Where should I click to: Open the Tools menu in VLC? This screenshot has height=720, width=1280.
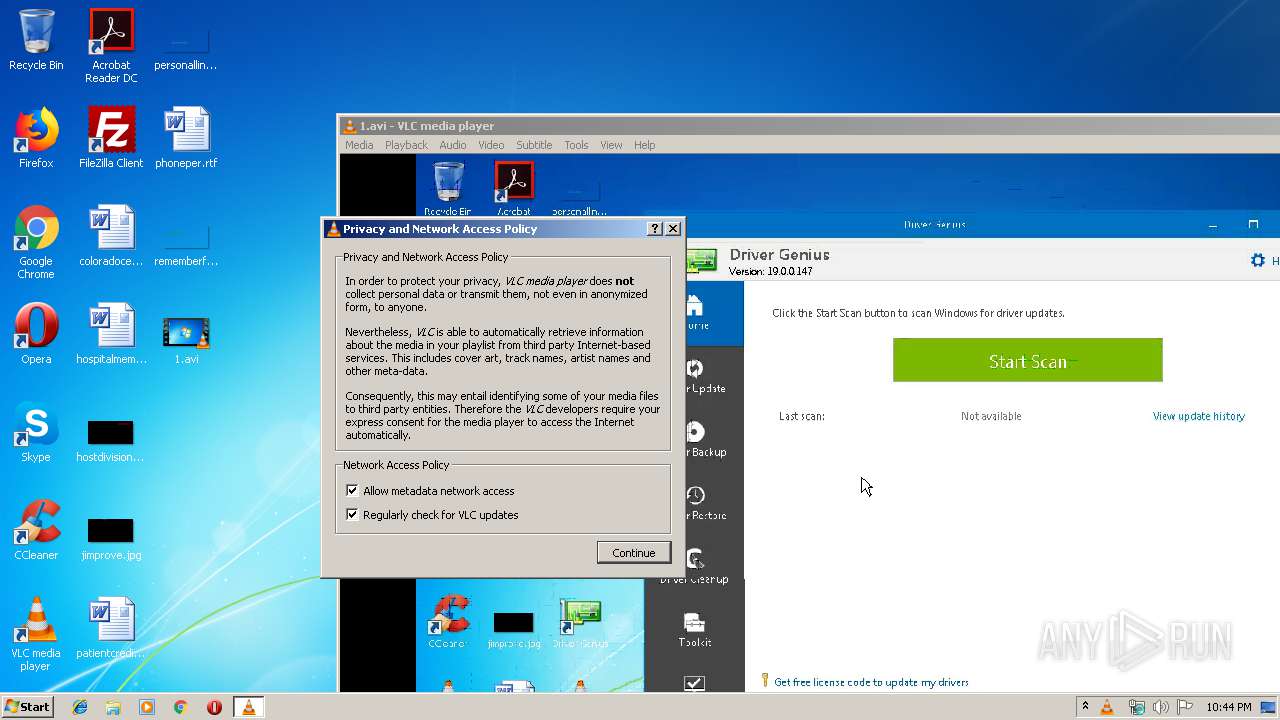(x=576, y=145)
